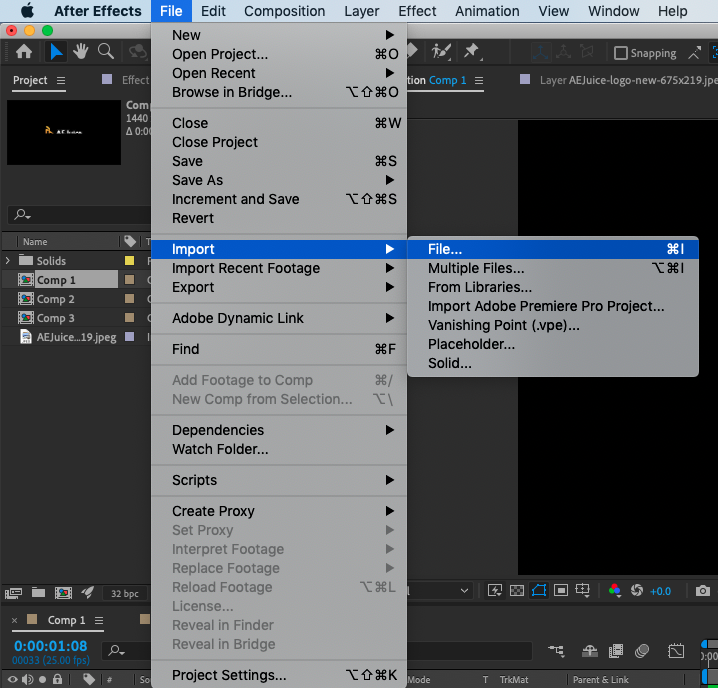718x688 pixels.
Task: Toggle the Snapping checkbox
Action: (x=621, y=53)
